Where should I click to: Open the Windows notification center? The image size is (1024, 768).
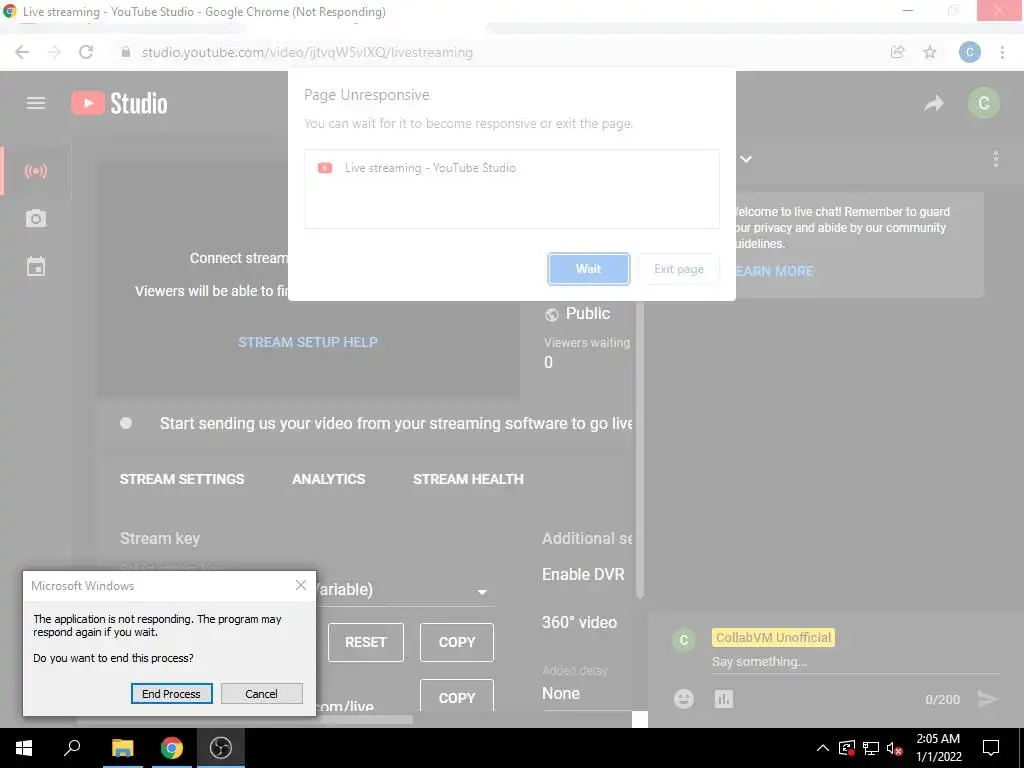click(991, 748)
